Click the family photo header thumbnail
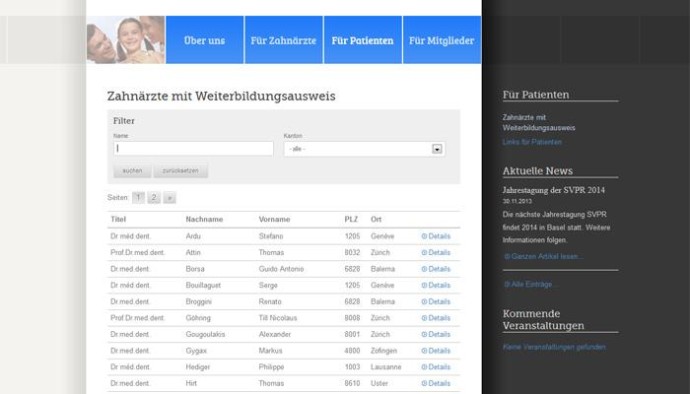Image resolution: width=690 pixels, height=394 pixels. point(126,40)
